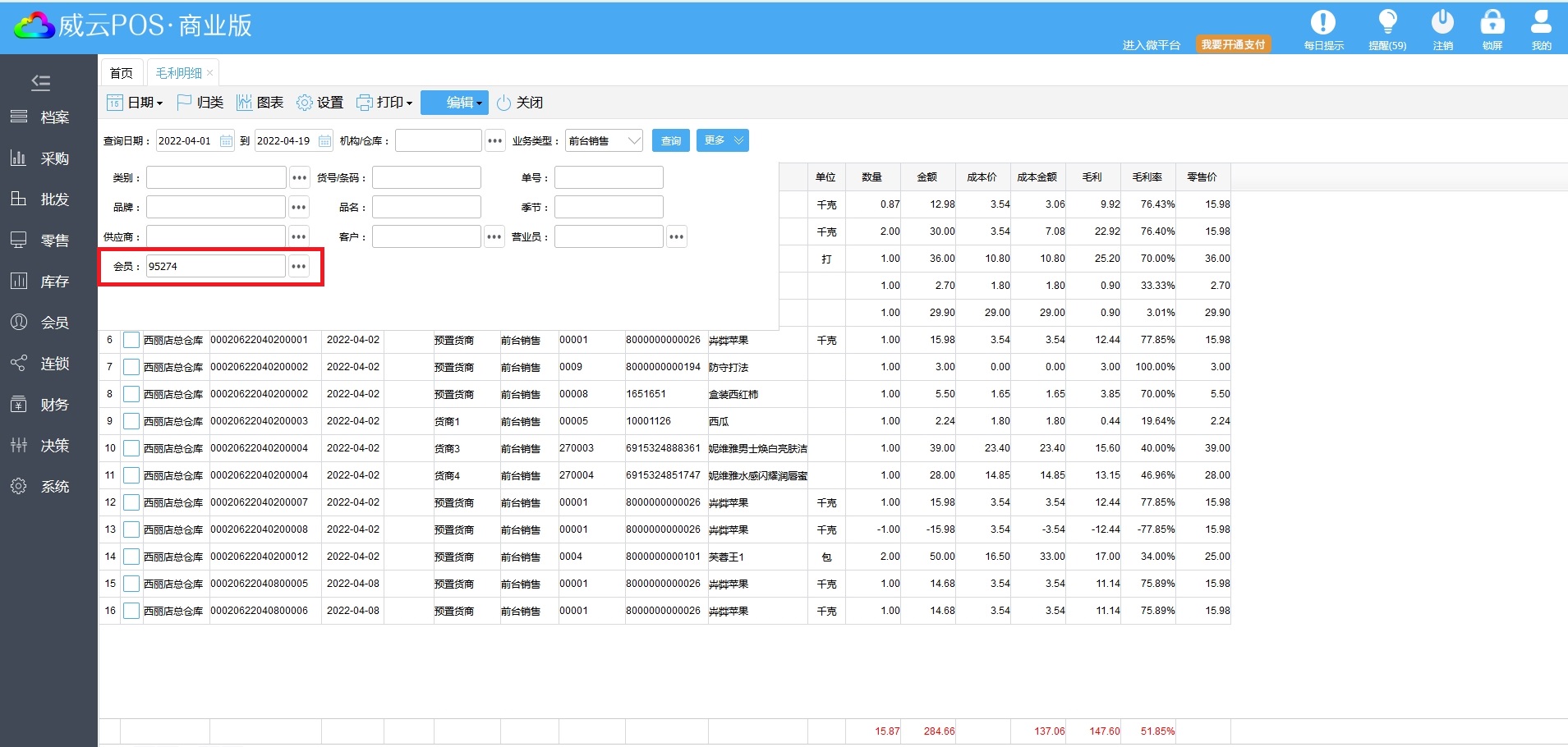Screen dimensions: 1568x747
Task: Open the 采购 sidebar module
Action: coord(39,158)
